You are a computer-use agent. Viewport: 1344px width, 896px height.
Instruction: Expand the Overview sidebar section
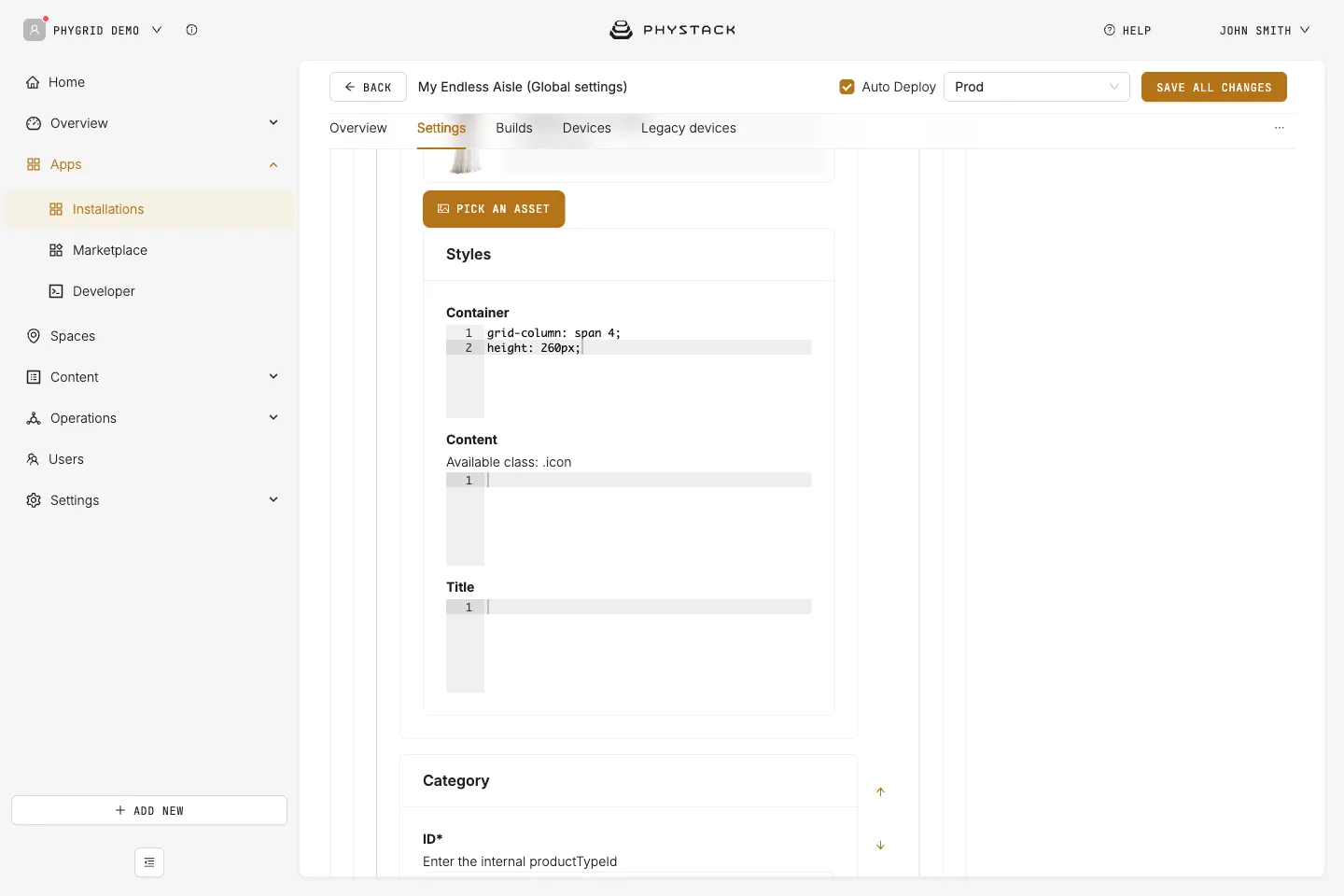point(273,123)
